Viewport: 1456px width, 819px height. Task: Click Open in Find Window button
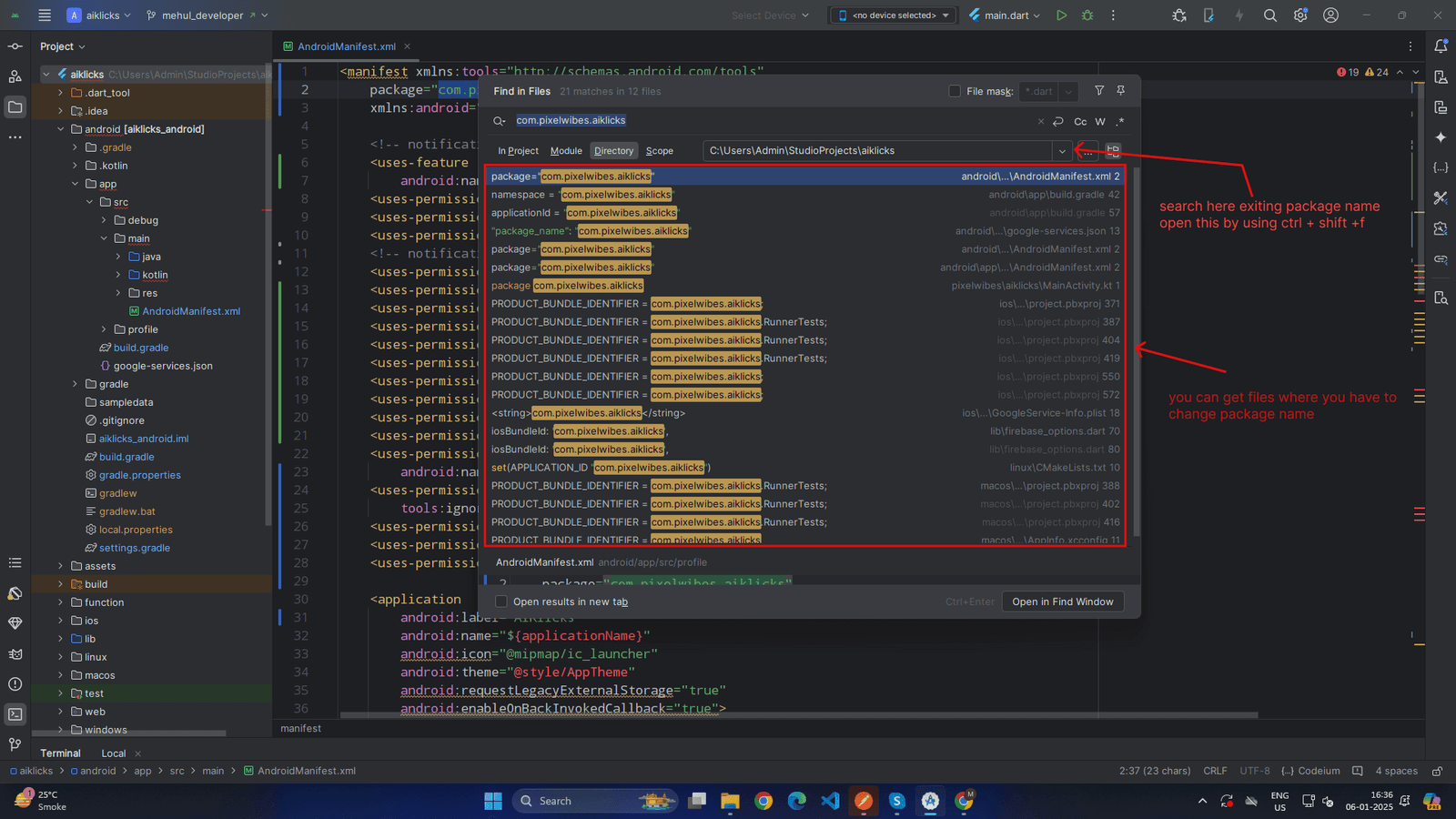point(1062,602)
